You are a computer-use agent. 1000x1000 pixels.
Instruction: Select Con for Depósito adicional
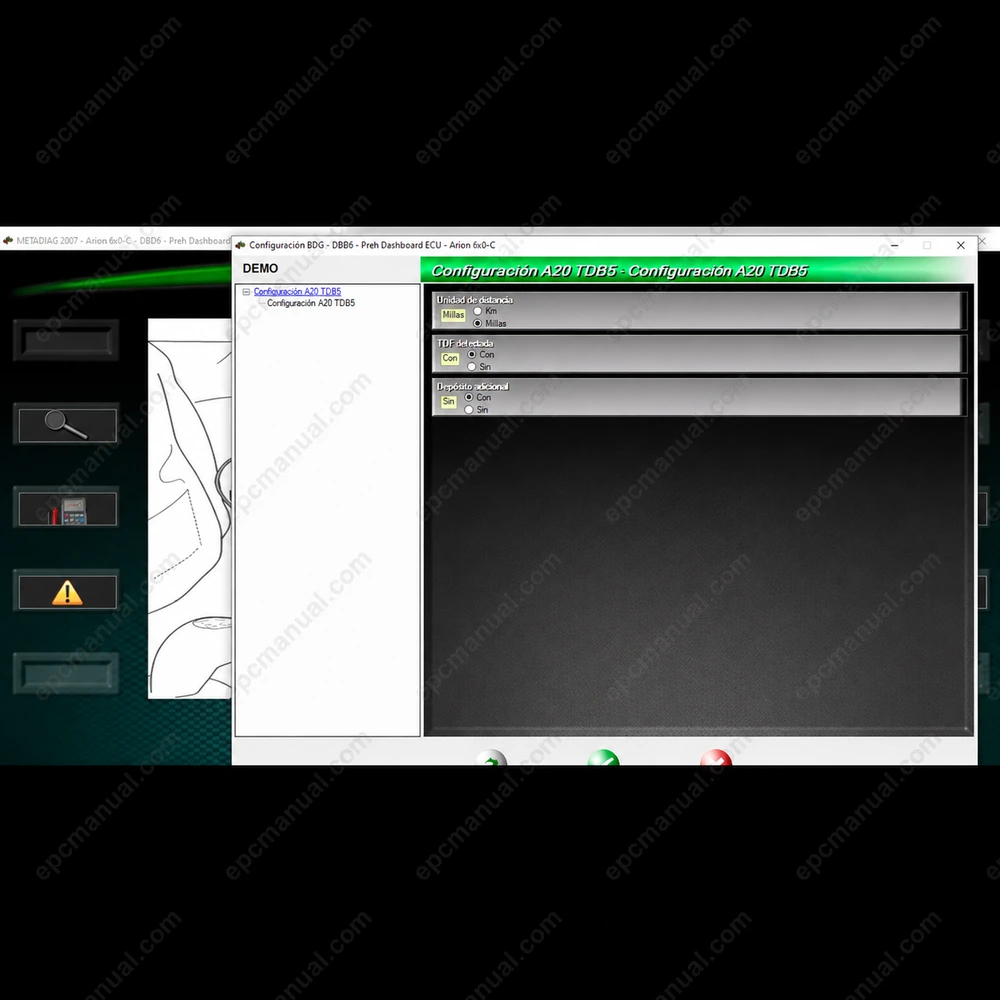click(x=469, y=397)
